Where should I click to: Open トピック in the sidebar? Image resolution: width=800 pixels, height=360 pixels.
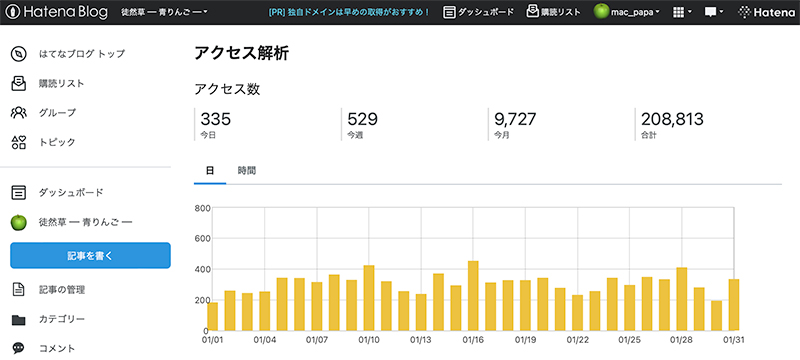pyautogui.click(x=57, y=142)
